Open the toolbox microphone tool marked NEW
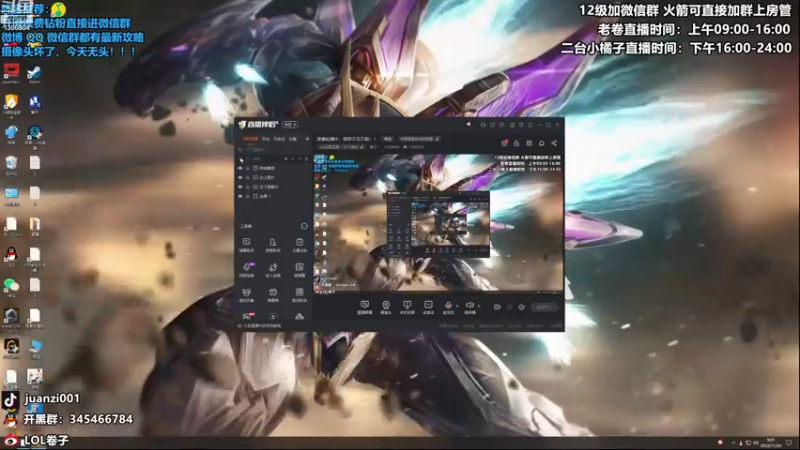 click(246, 270)
